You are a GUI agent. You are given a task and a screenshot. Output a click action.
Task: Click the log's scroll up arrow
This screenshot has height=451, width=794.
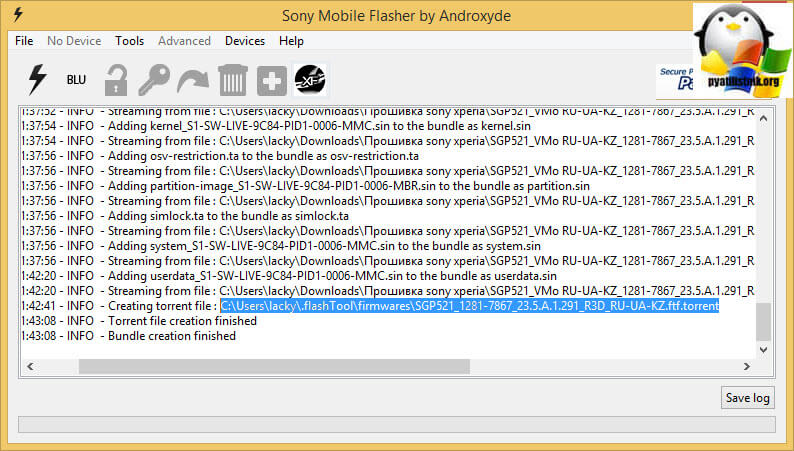(x=764, y=118)
